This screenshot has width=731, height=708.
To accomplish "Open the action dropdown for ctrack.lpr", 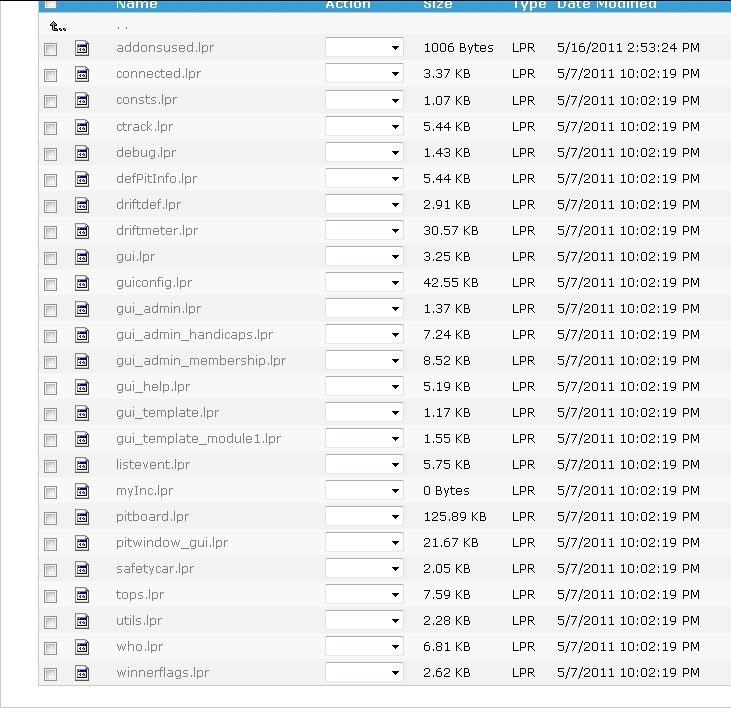I will pyautogui.click(x=364, y=127).
